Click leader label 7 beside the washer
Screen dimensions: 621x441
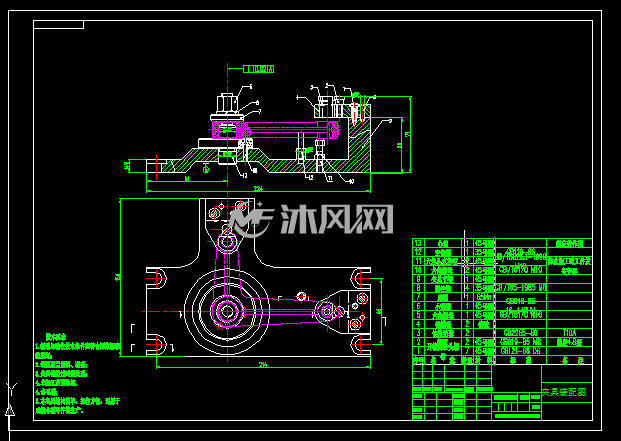pos(259,111)
